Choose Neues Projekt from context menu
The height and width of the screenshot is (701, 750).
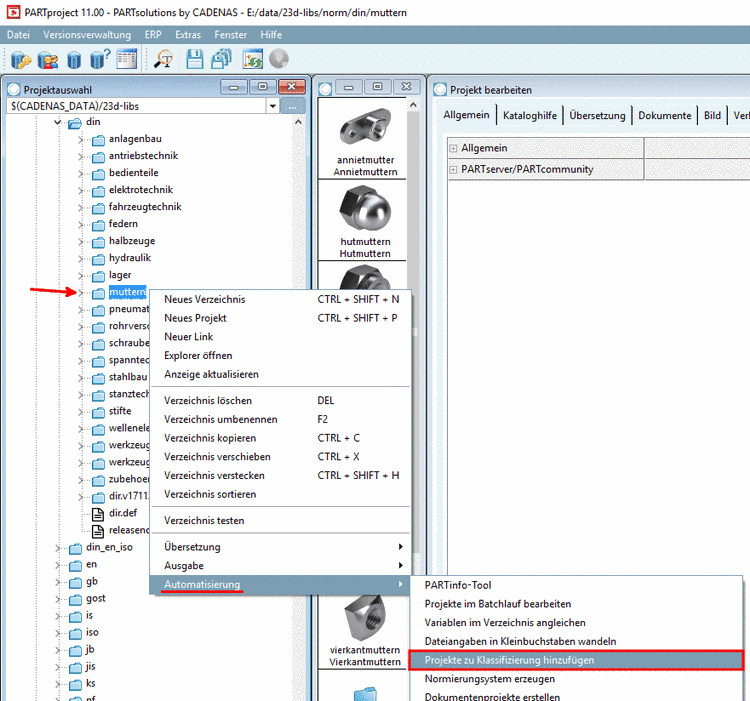(281, 318)
